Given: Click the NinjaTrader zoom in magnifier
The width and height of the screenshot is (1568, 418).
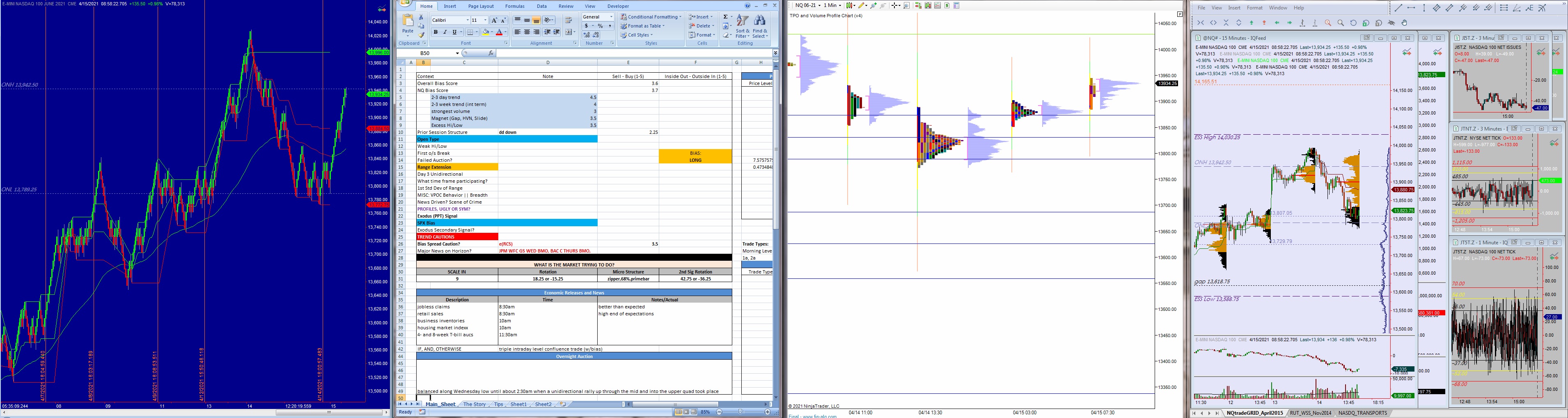Looking at the screenshot, I should click(873, 5).
